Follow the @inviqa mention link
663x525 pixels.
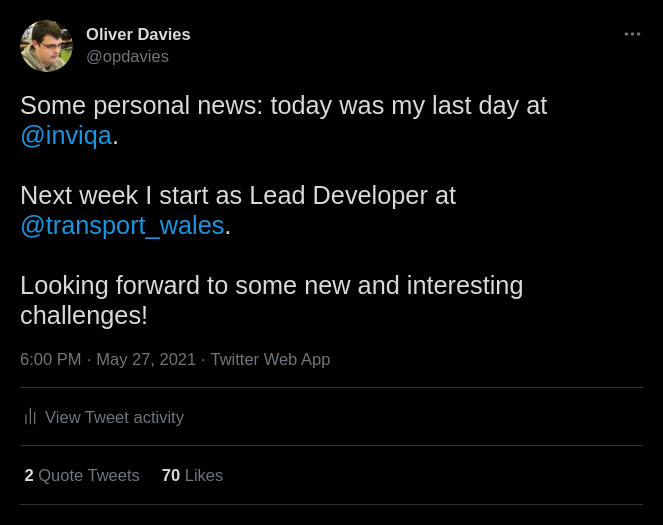point(66,135)
